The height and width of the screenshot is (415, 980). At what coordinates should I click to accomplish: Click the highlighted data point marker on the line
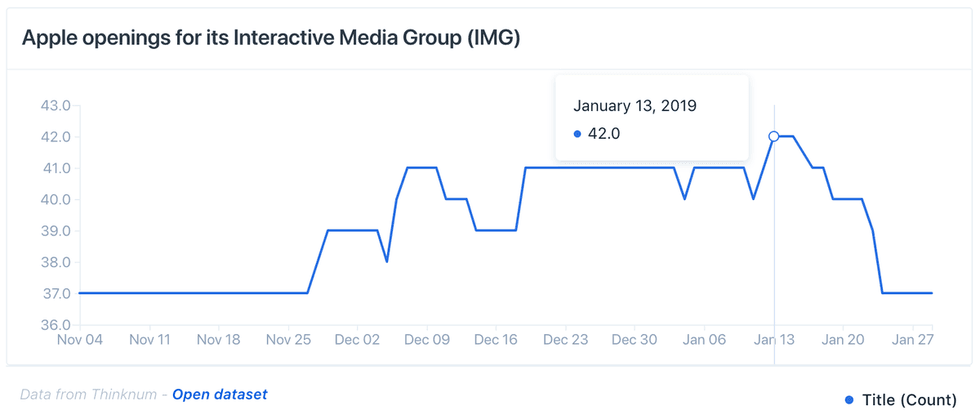(x=773, y=136)
